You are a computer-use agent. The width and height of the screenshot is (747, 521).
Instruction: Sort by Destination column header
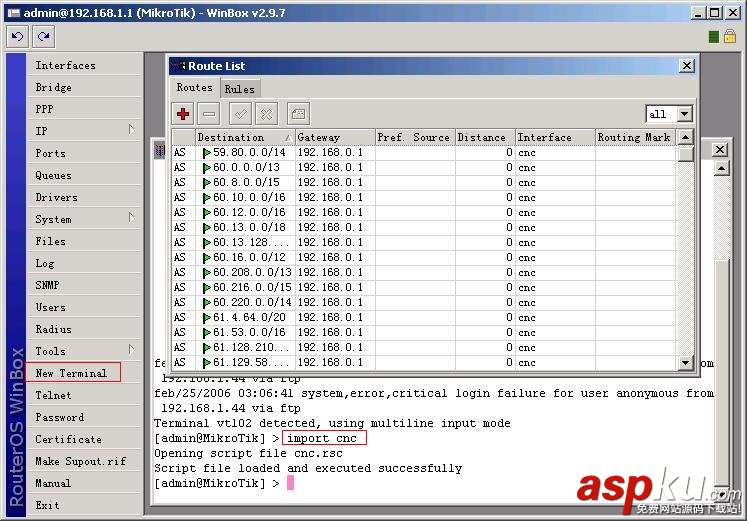[x=245, y=137]
